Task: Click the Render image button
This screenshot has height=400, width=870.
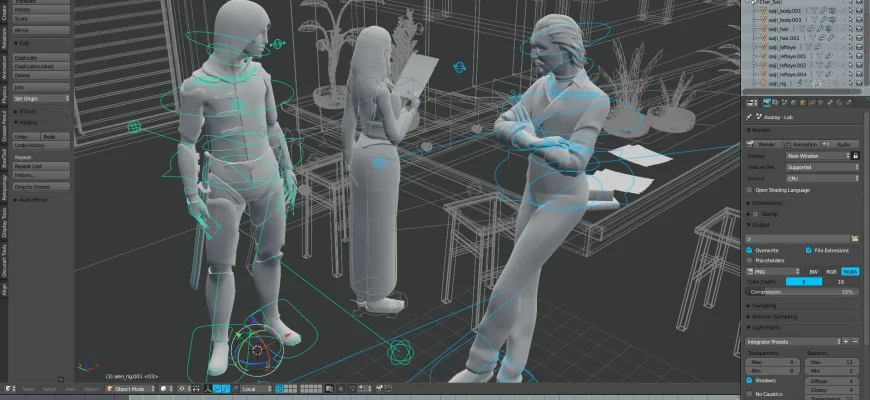Action: point(765,144)
